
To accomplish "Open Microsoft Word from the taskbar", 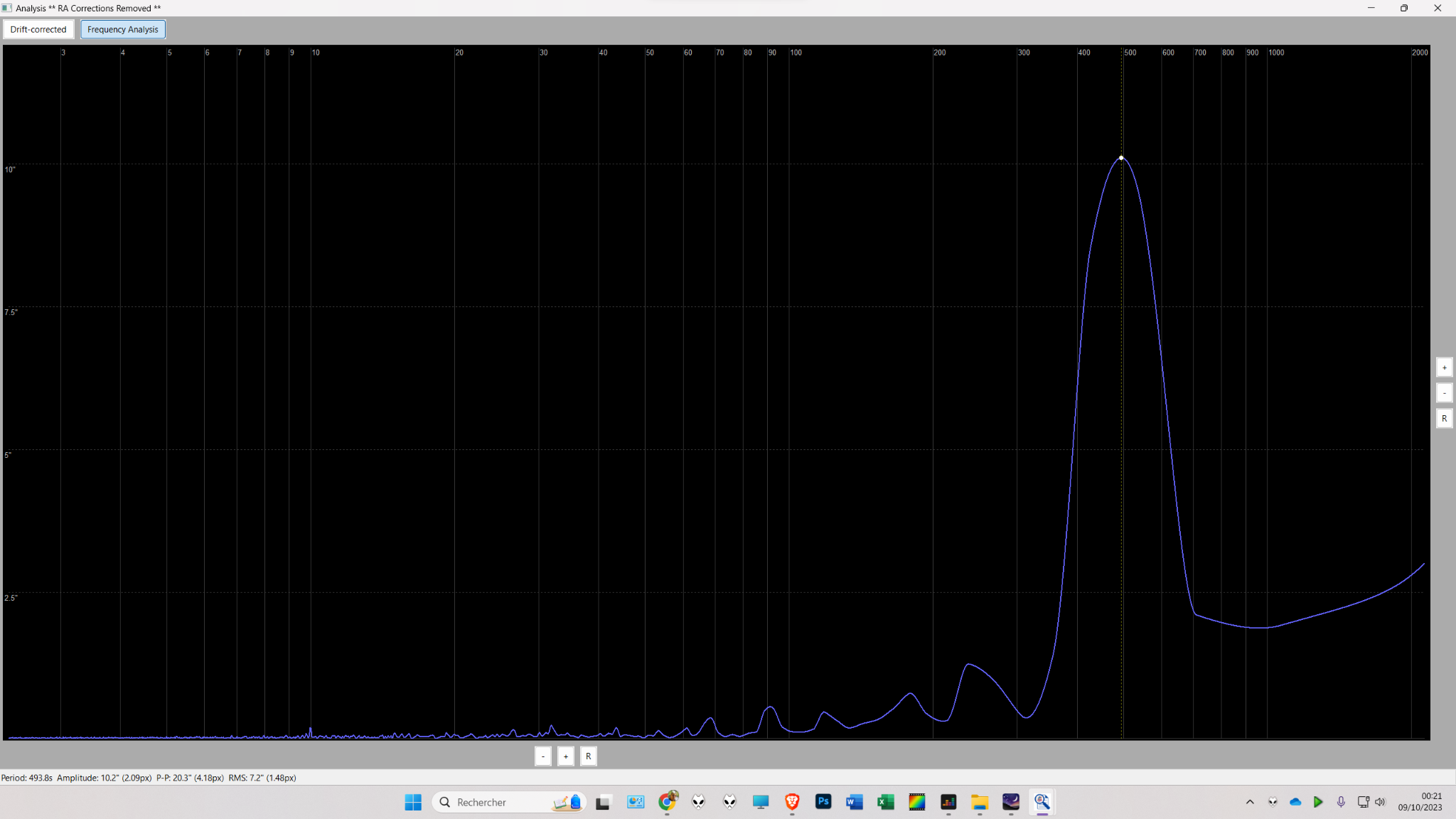I will point(855,802).
